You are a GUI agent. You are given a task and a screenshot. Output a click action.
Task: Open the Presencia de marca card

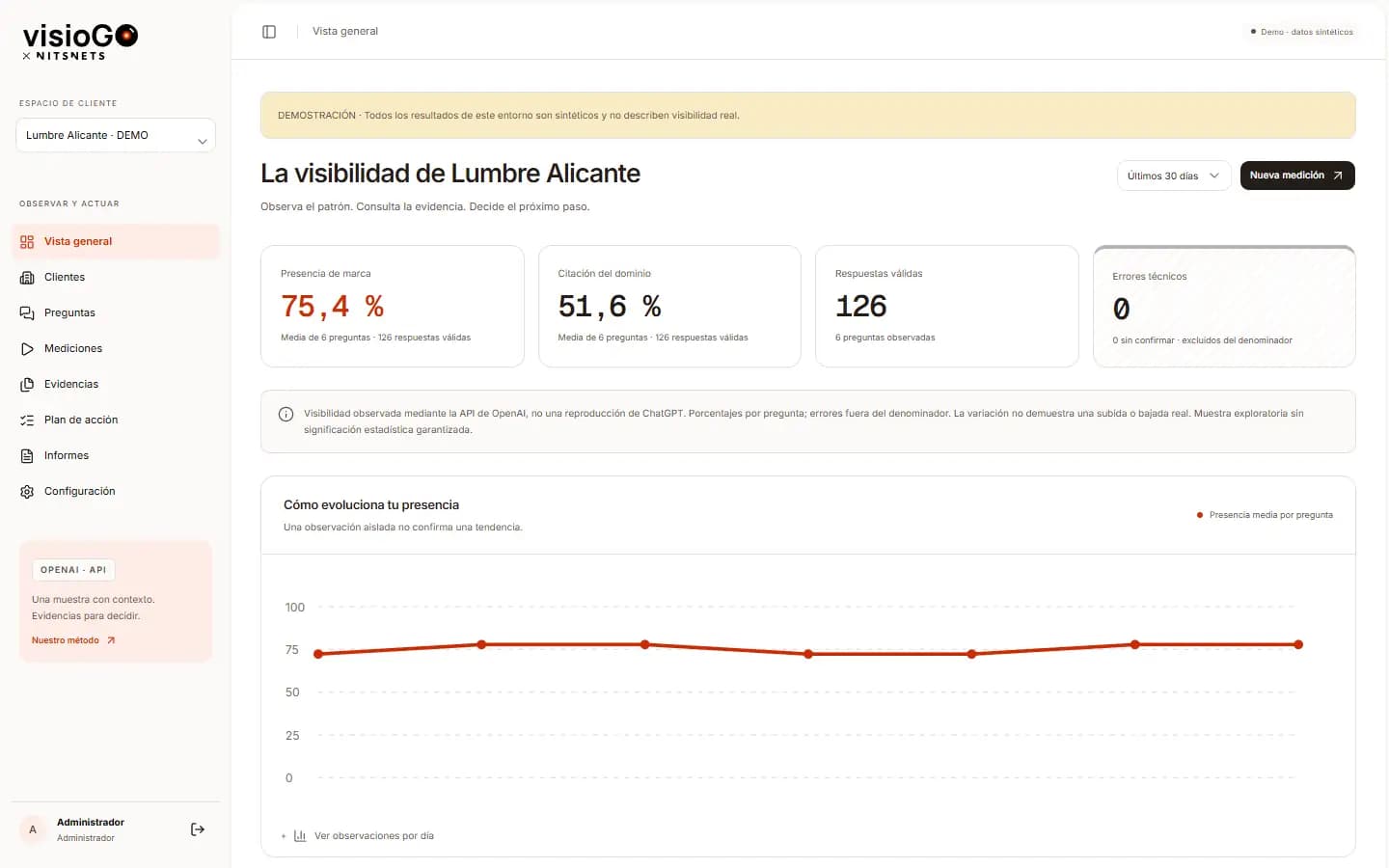(393, 306)
